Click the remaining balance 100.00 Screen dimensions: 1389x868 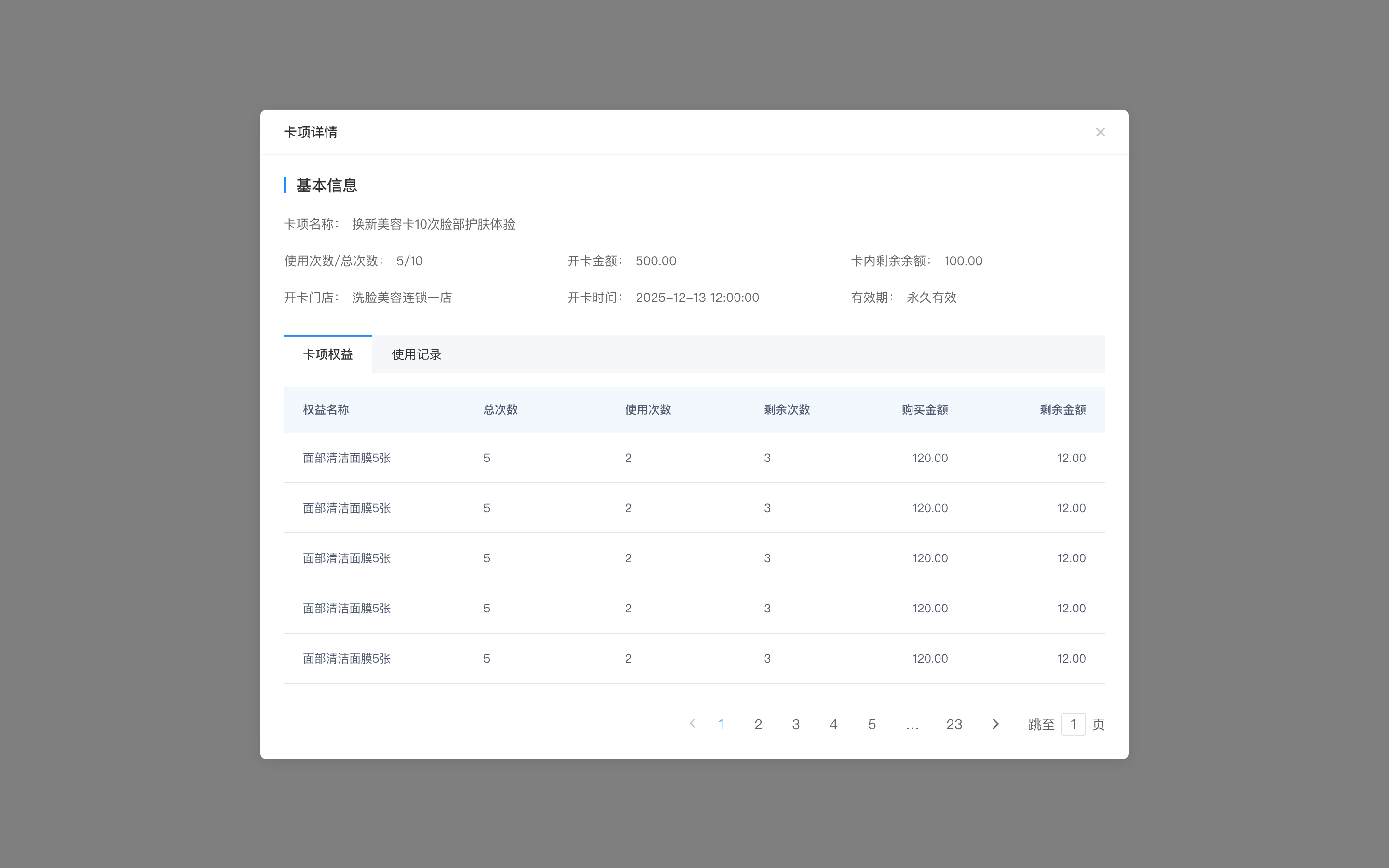(963, 260)
